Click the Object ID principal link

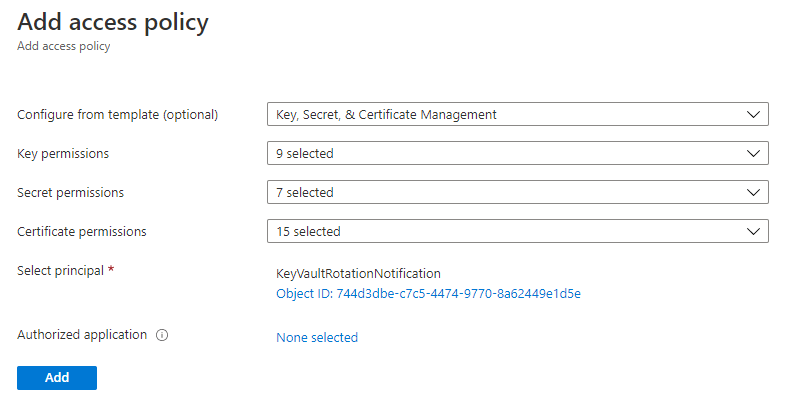click(428, 293)
